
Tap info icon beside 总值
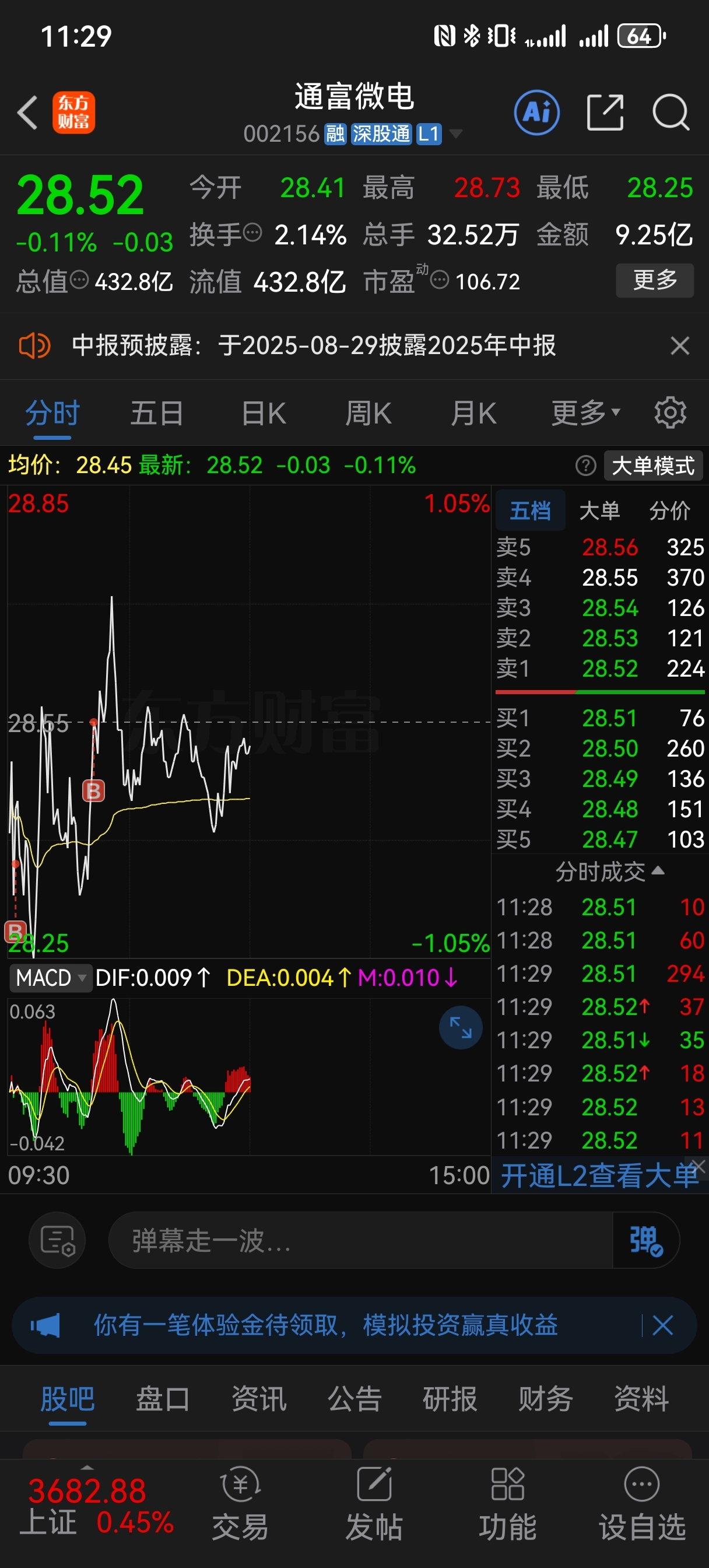[x=79, y=280]
